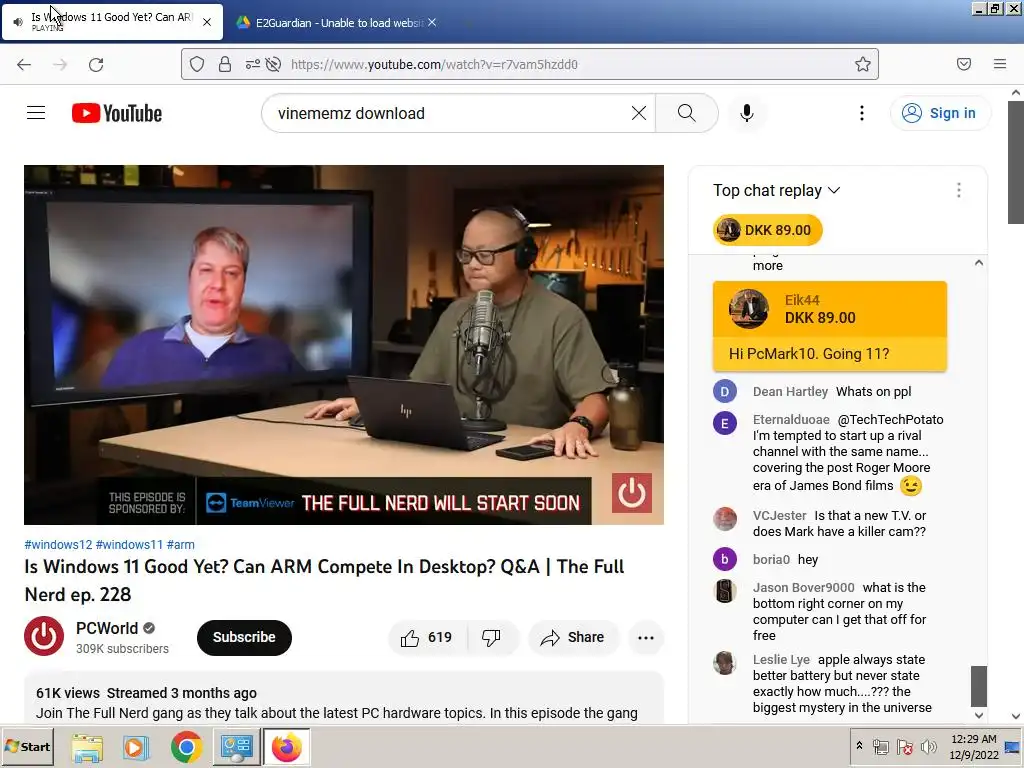Open the YouTube guide hamburger menu

(36, 113)
